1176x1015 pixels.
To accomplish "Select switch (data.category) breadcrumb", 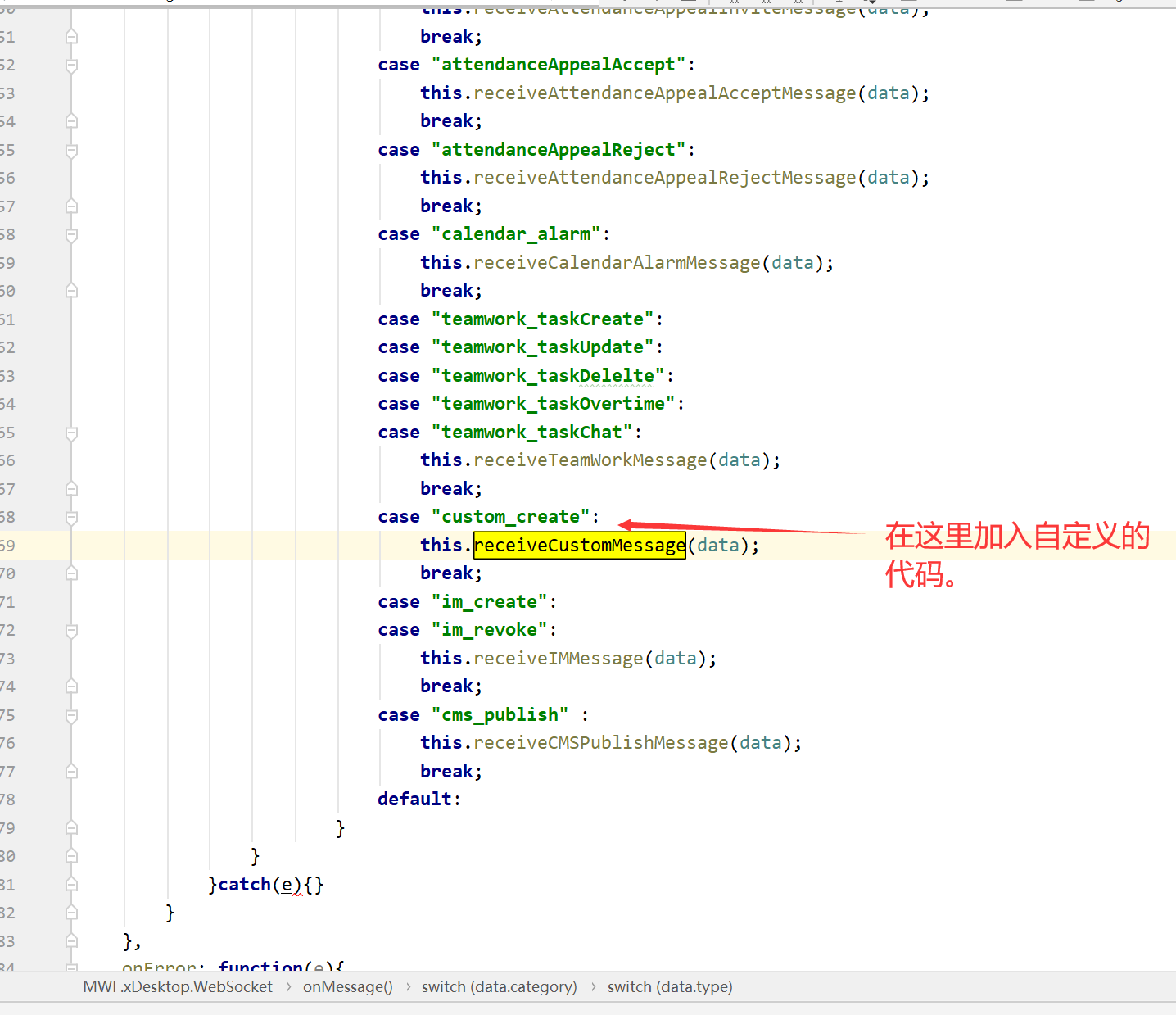I will (499, 987).
